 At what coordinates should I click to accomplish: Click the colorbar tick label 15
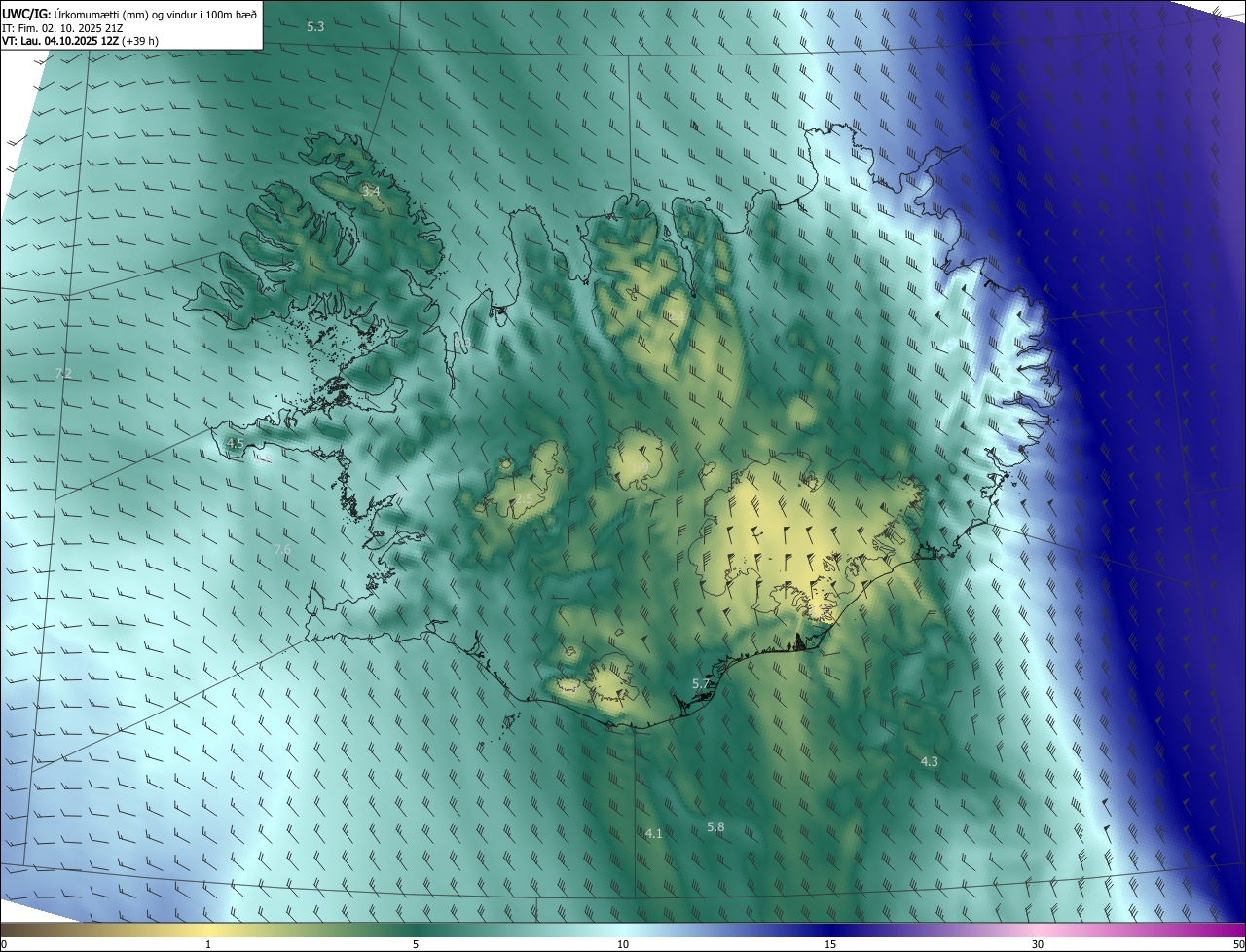pyautogui.click(x=830, y=945)
